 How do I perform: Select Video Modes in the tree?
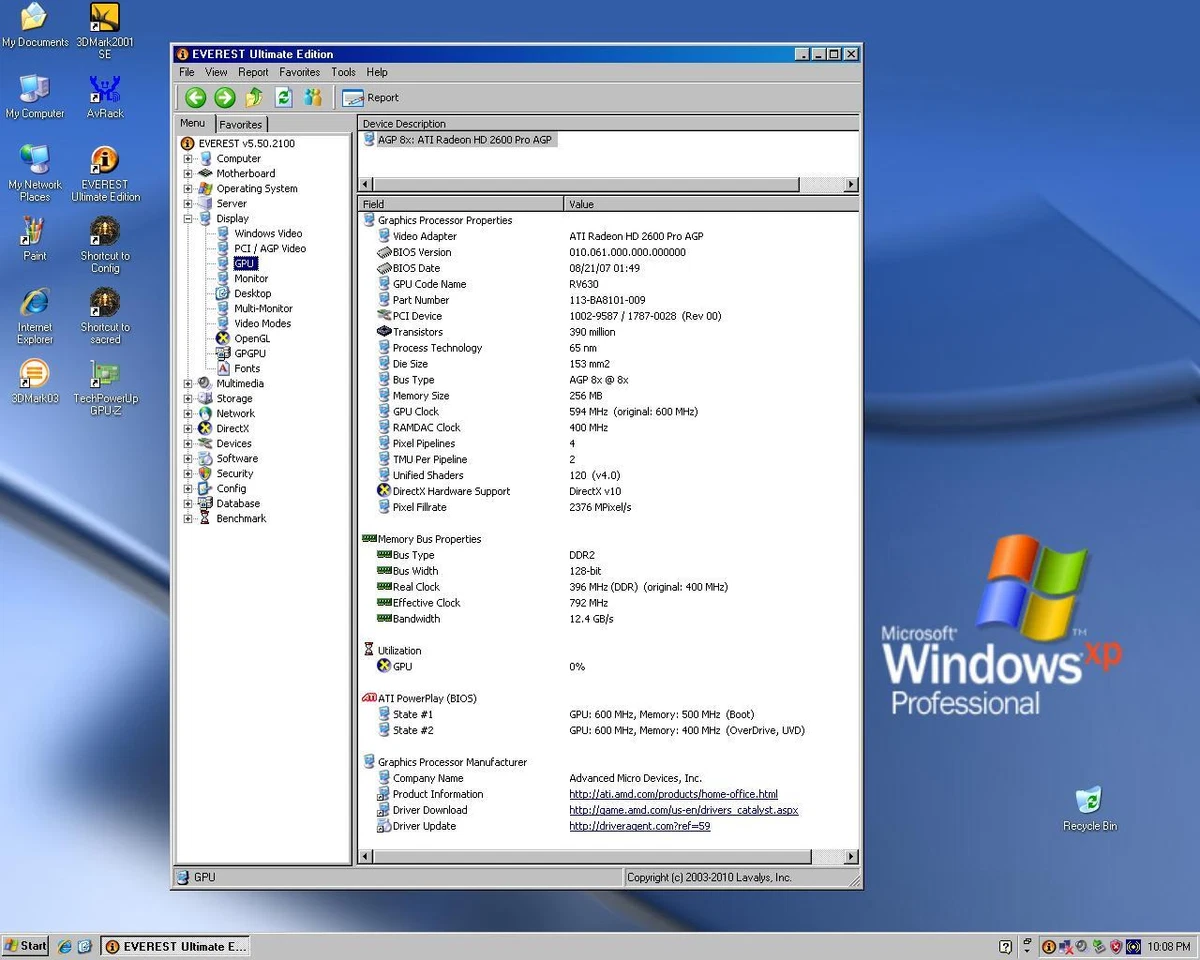263,324
